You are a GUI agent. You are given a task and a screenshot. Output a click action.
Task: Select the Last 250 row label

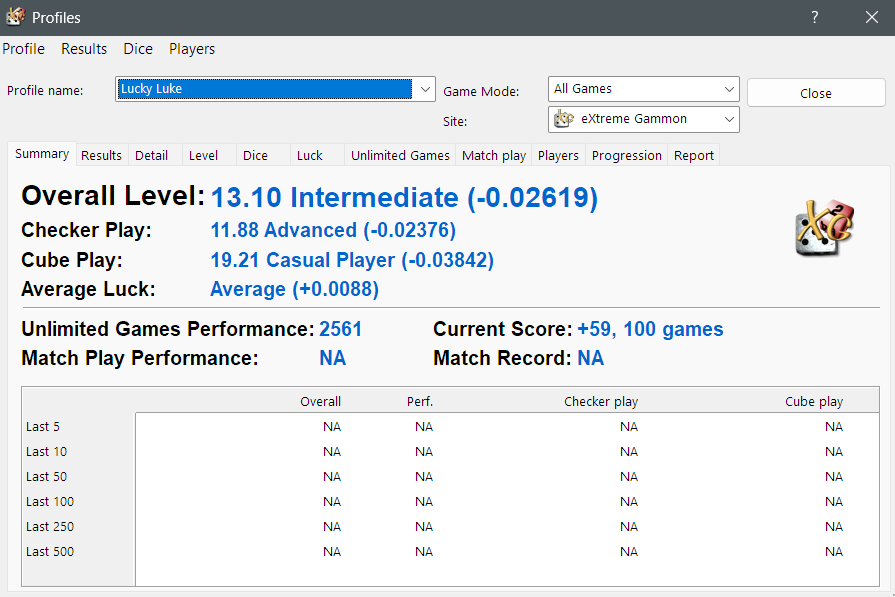coord(50,526)
